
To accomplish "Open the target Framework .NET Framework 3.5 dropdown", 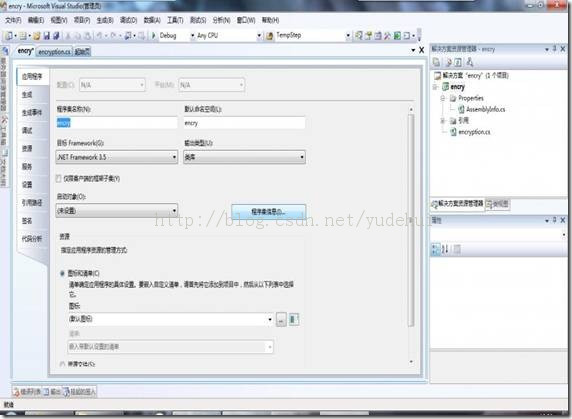I will [x=117, y=157].
